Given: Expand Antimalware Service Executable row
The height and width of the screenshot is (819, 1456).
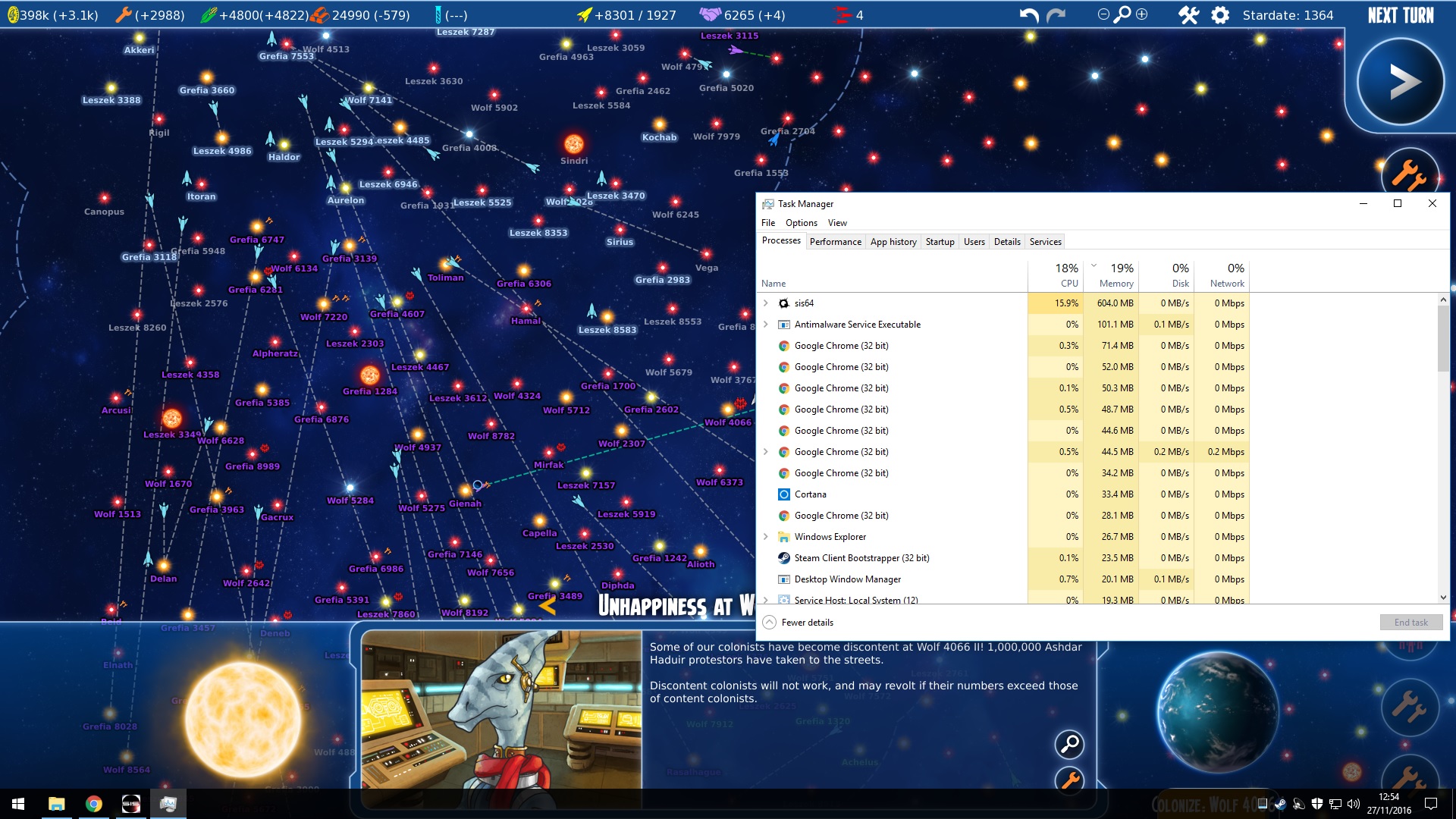Looking at the screenshot, I should 766,325.
